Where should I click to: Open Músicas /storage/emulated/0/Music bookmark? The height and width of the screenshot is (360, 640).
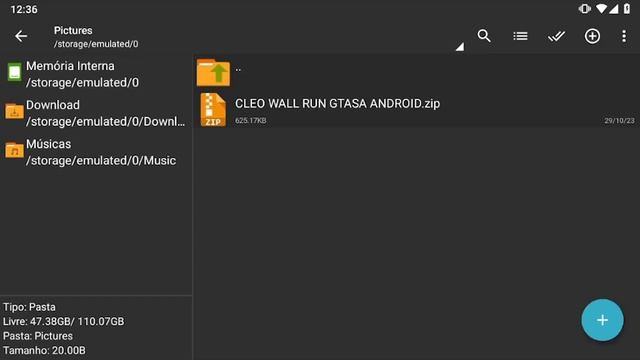tap(96, 152)
